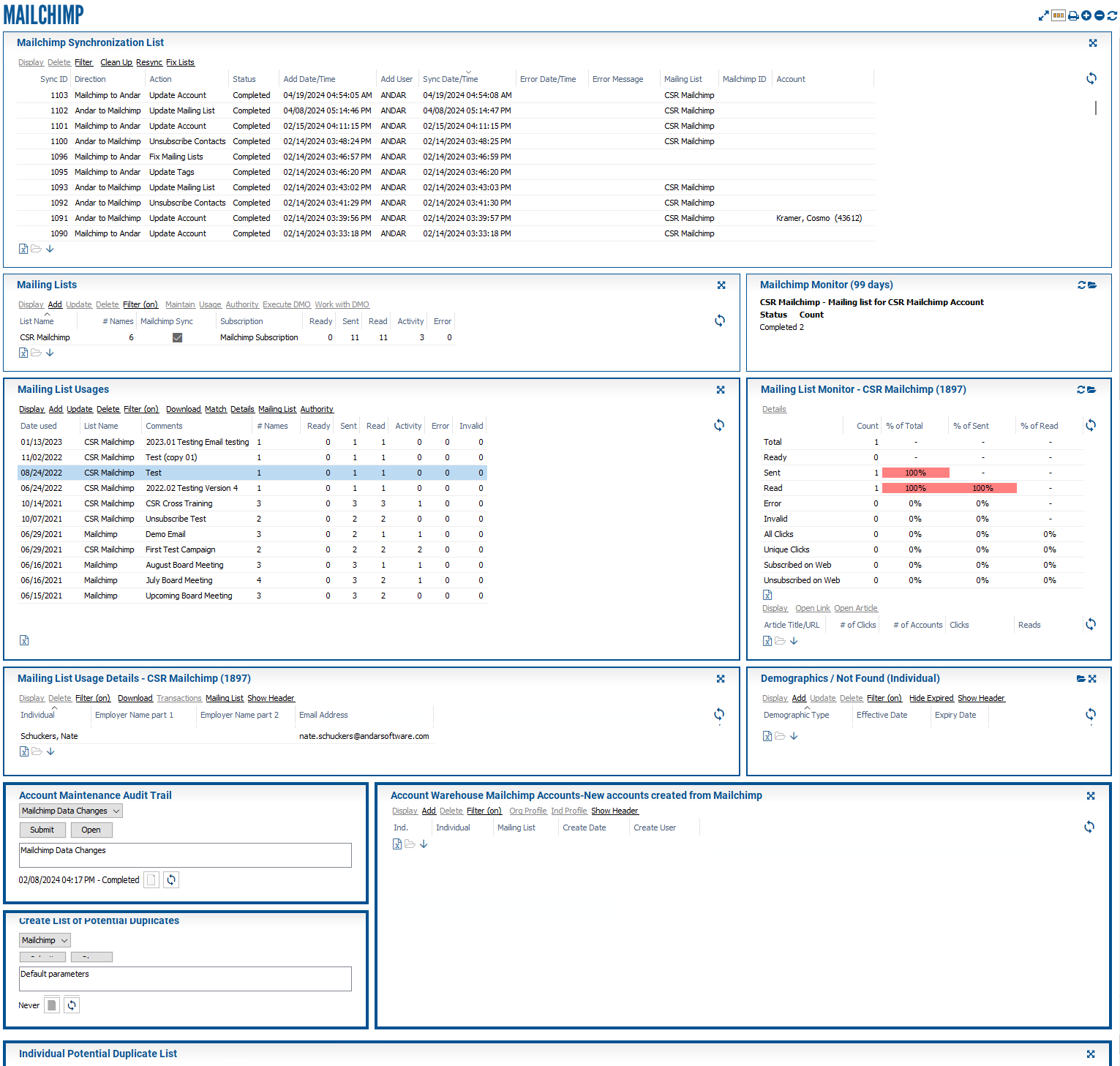
Task: Maximize the Individual Potential Duplicate List panel
Action: coord(1091,1054)
